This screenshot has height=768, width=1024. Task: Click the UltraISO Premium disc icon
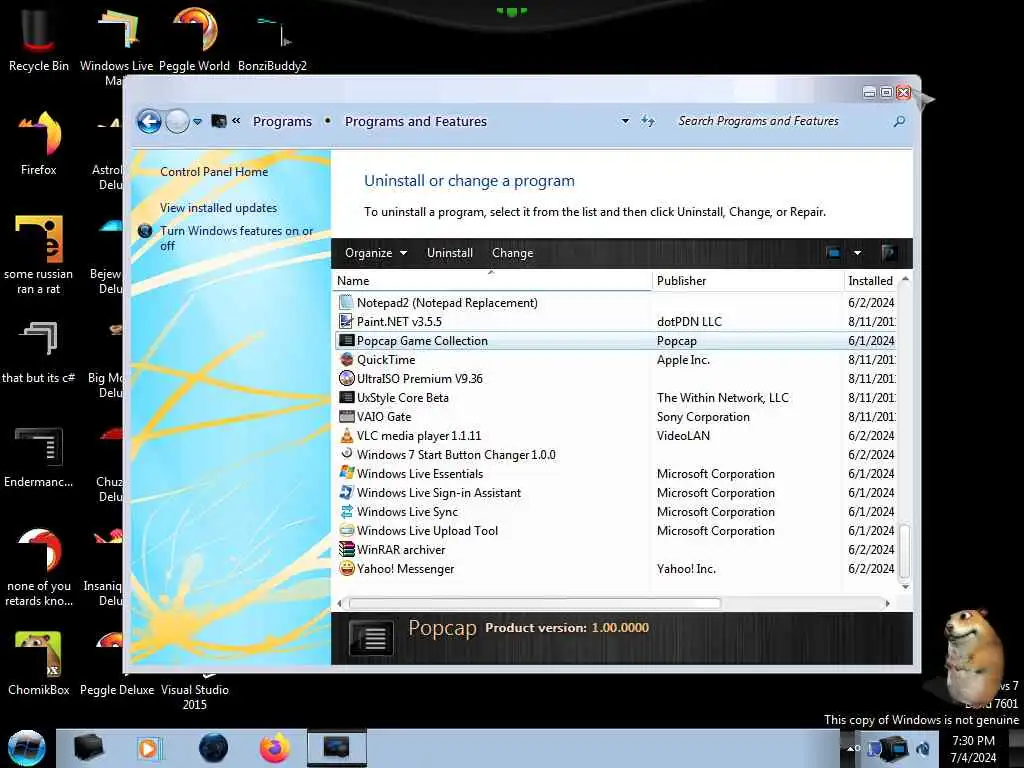[x=346, y=378]
